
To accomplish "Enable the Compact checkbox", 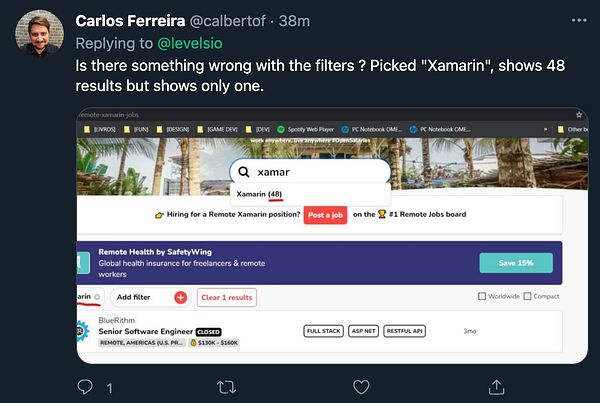I will tap(527, 296).
